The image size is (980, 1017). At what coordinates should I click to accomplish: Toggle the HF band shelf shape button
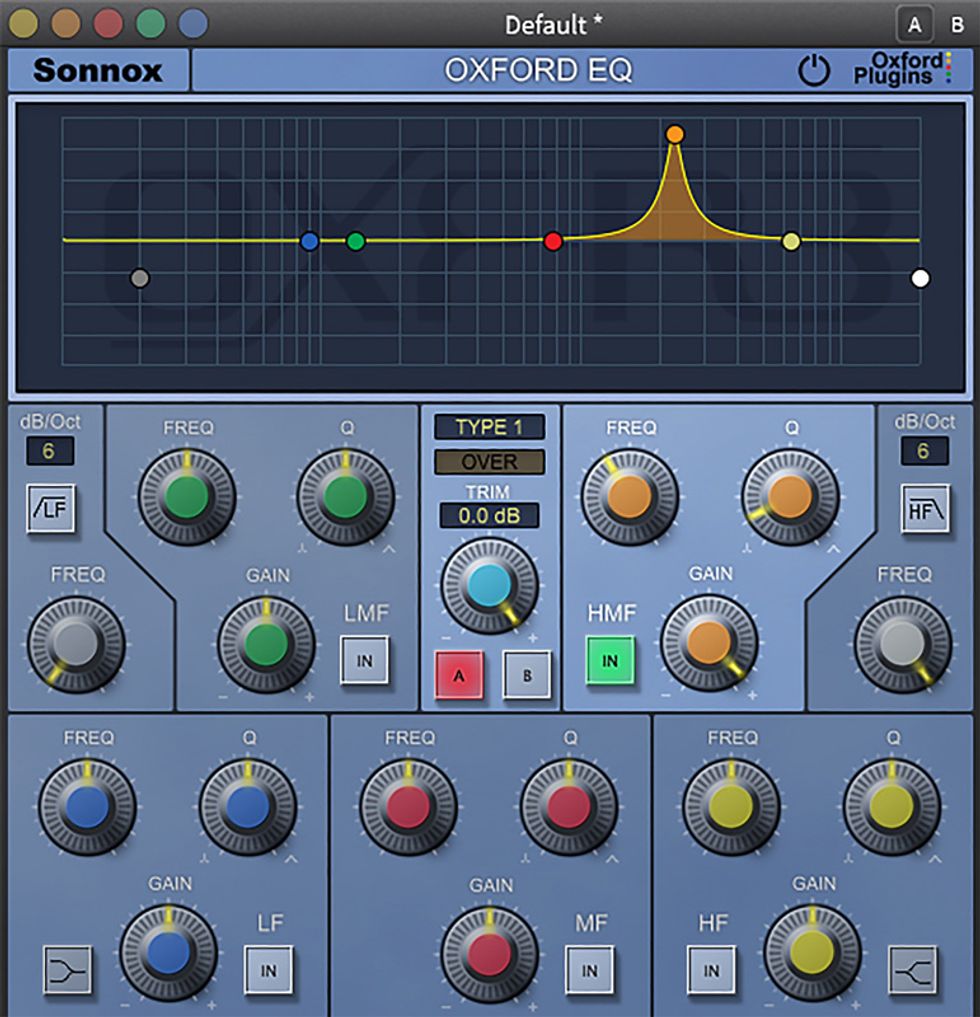[913, 970]
